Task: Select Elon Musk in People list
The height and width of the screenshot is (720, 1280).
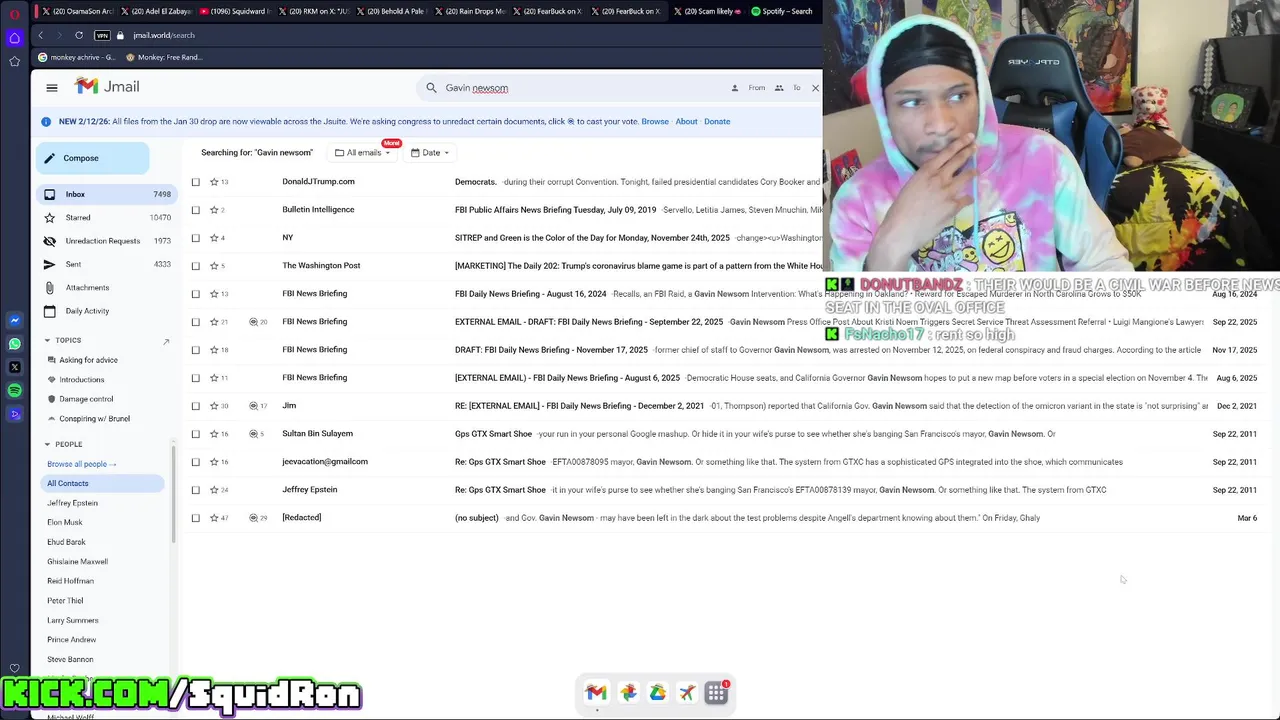Action: tap(65, 522)
